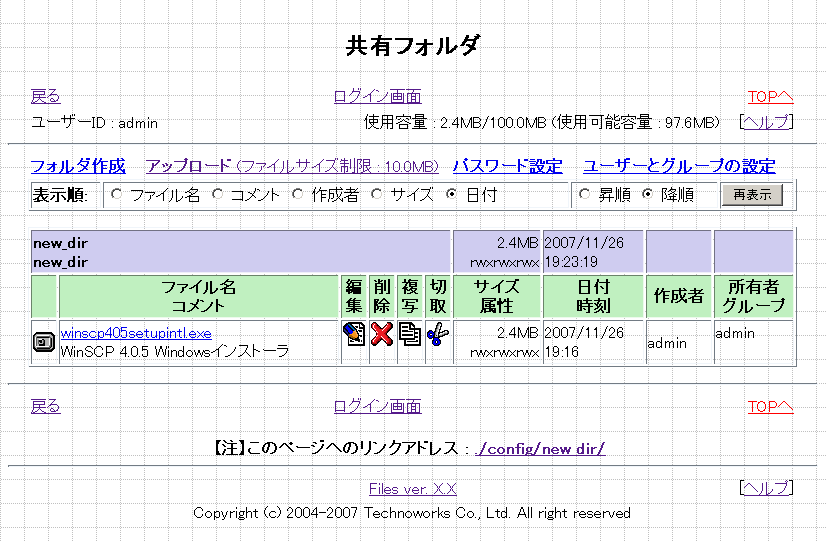Viewport: 826px width, 541px height.
Task: Click the red X delete icon
Action: point(381,334)
